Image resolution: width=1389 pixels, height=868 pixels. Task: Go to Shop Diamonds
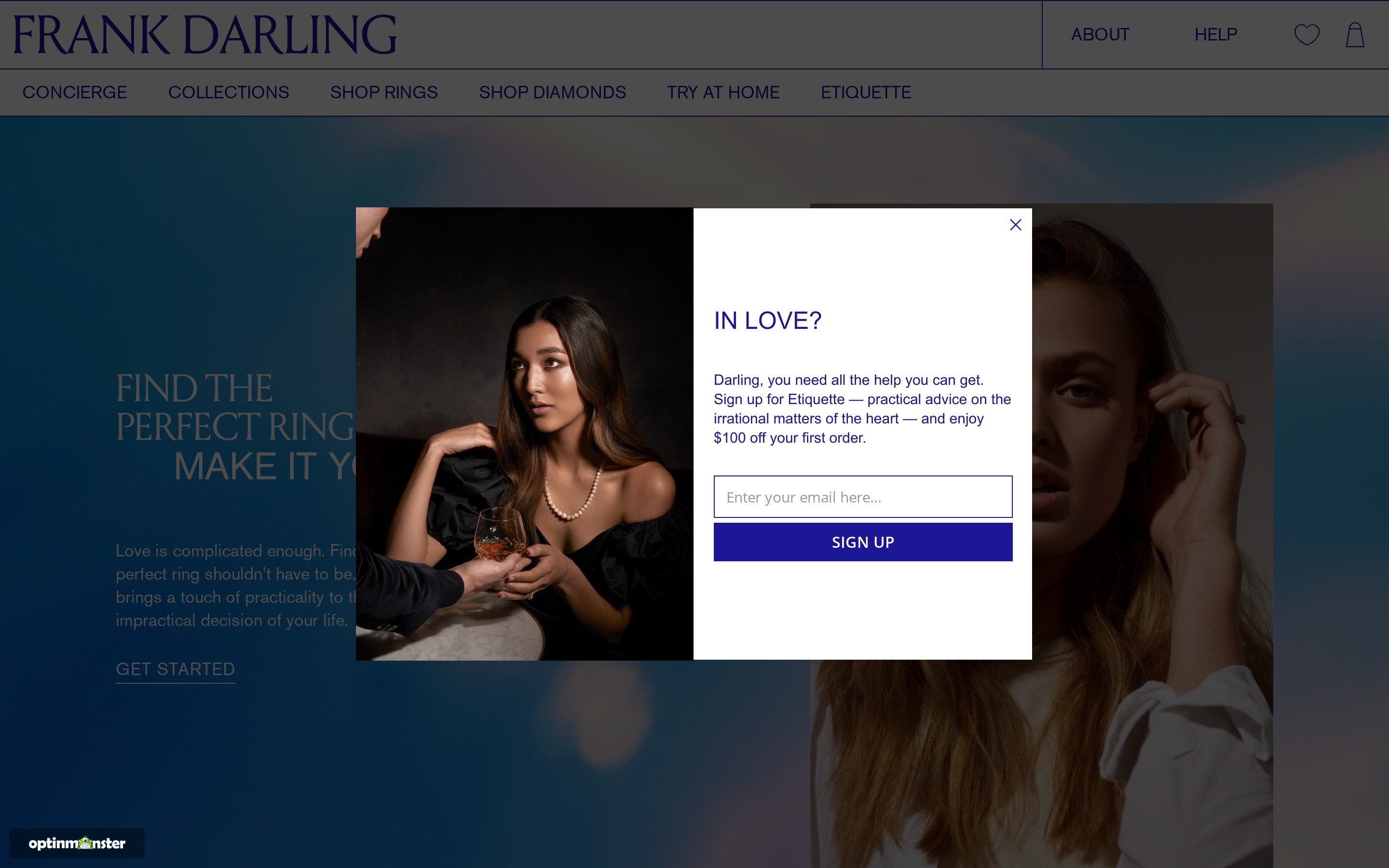click(x=552, y=93)
